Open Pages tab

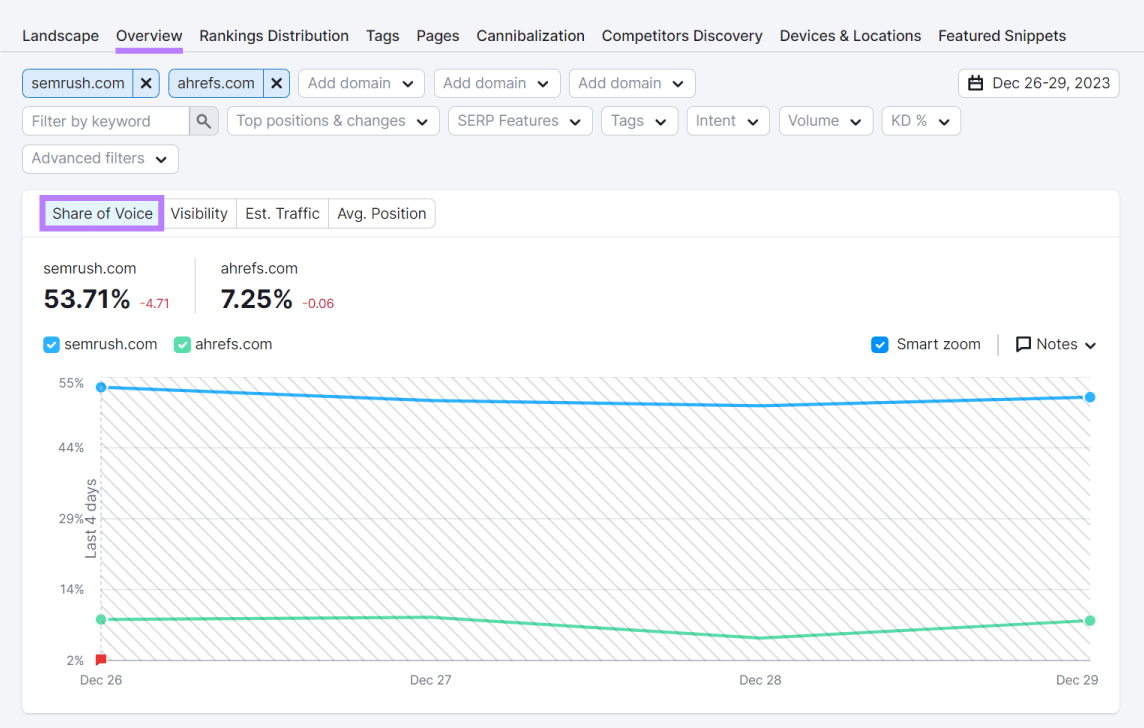tap(438, 36)
